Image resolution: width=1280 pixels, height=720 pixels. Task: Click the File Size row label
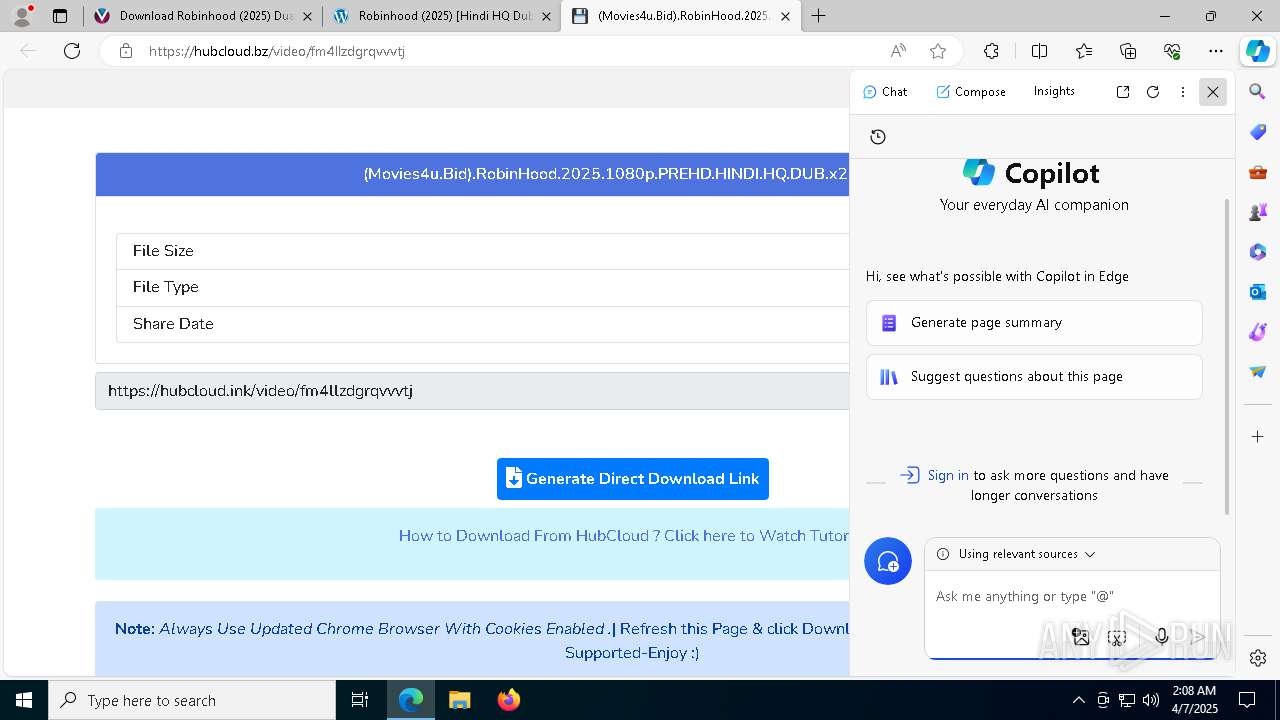point(163,251)
